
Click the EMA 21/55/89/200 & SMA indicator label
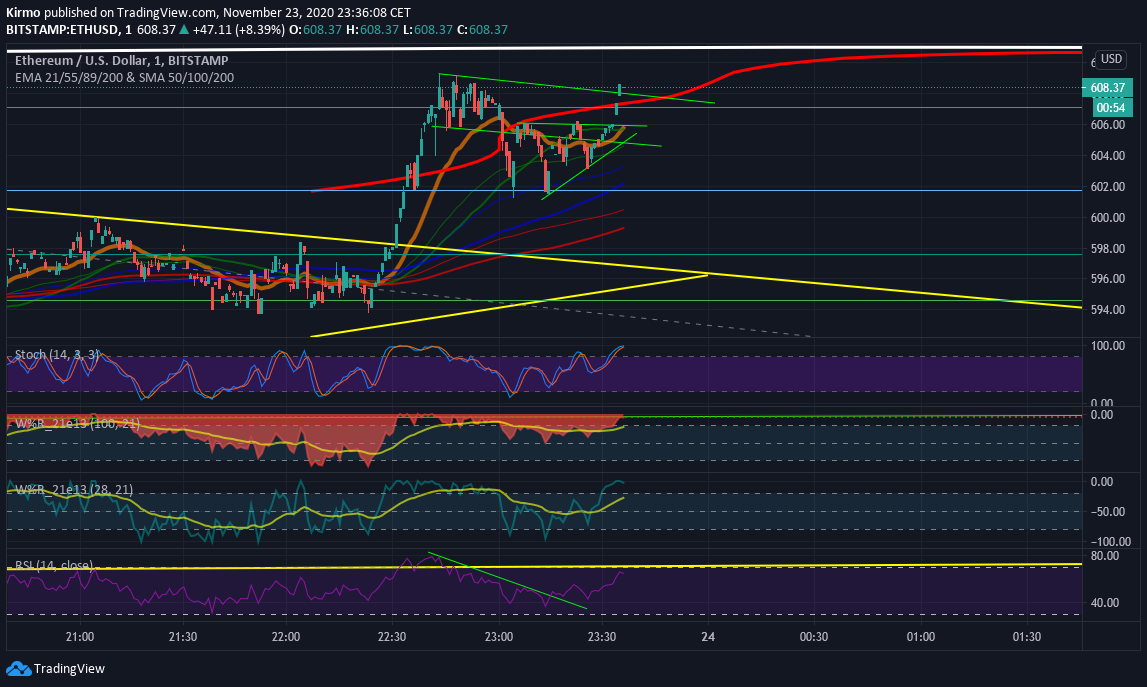click(124, 78)
